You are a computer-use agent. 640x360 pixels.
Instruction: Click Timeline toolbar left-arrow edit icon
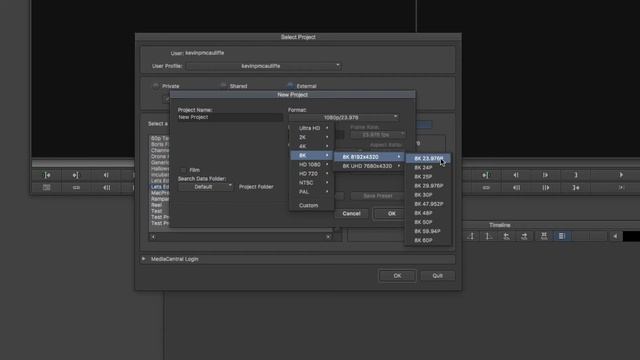coord(507,236)
